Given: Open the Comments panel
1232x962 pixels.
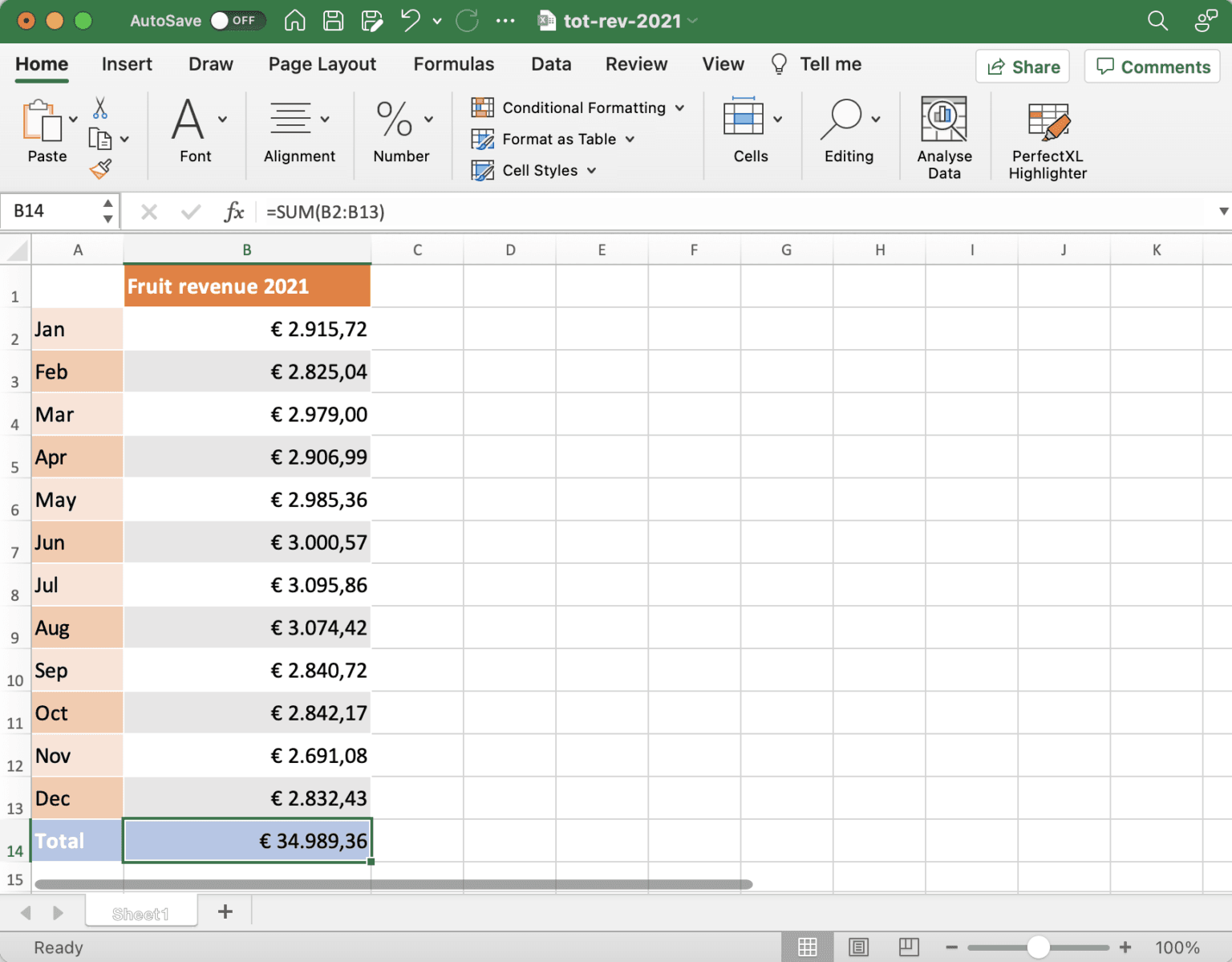Looking at the screenshot, I should [x=1152, y=66].
